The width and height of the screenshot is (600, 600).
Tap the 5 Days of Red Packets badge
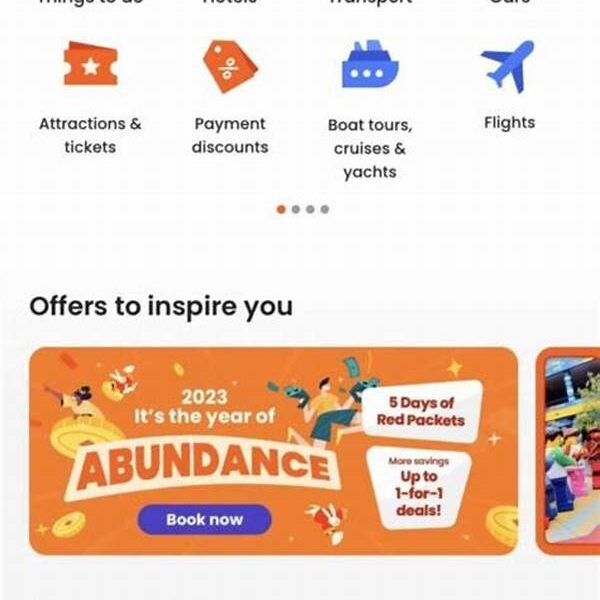coord(421,412)
